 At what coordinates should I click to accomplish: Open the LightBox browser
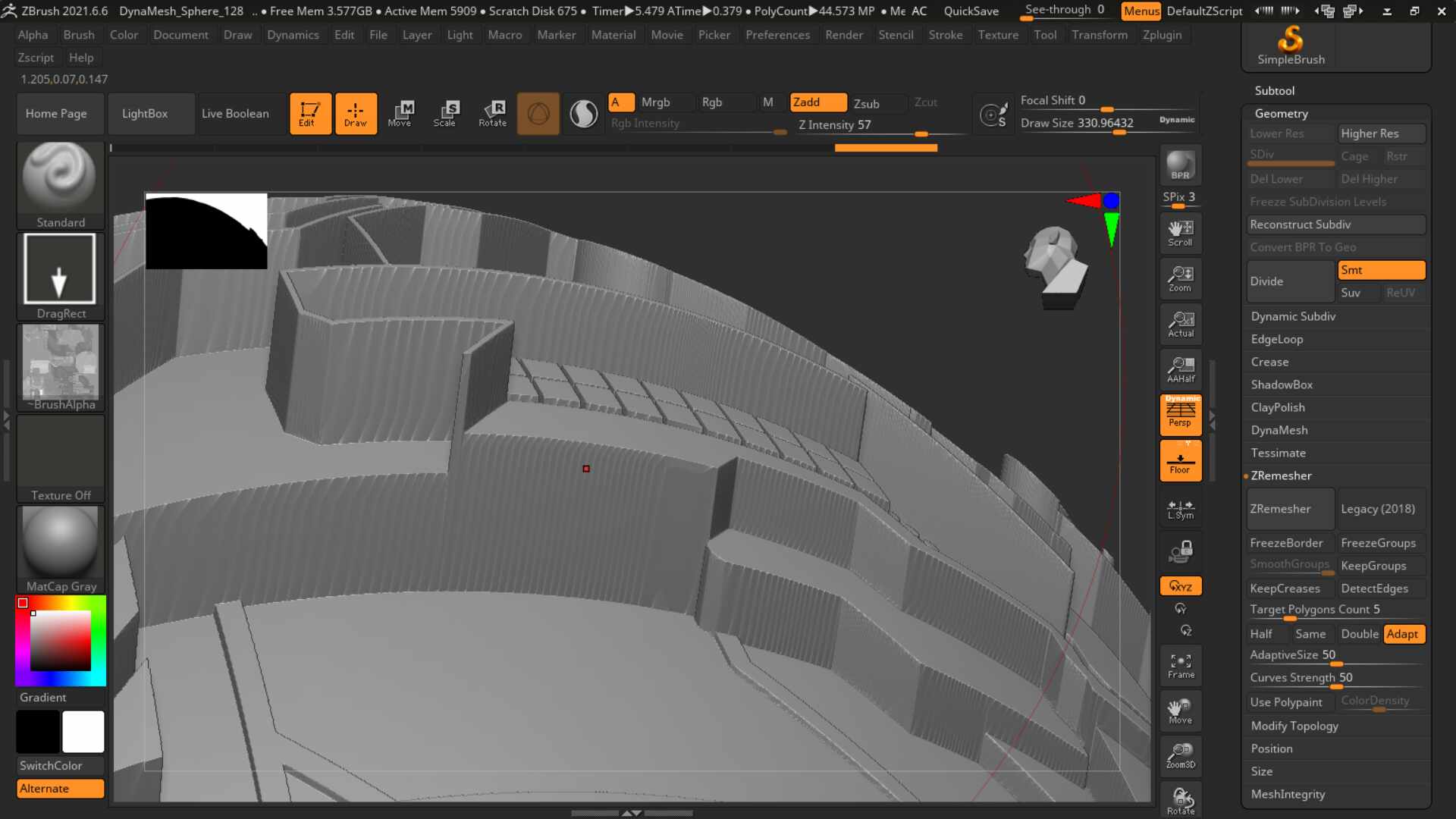145,114
